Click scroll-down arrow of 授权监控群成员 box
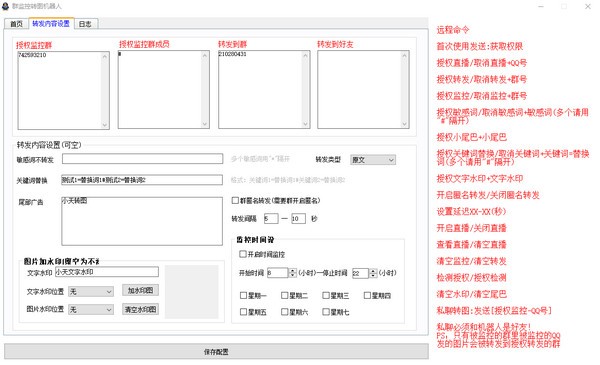600x365 pixels. [205, 124]
